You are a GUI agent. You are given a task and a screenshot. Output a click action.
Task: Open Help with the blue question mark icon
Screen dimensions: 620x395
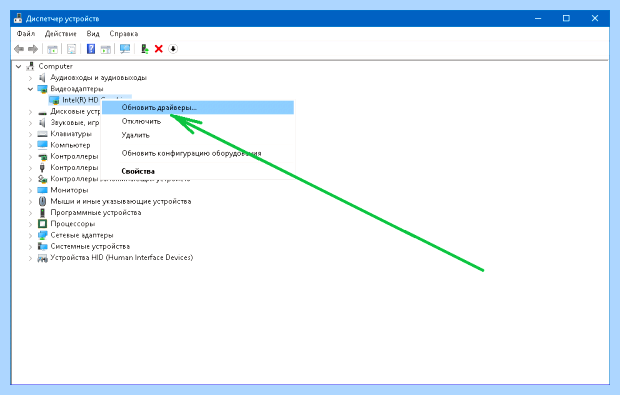pos(91,49)
